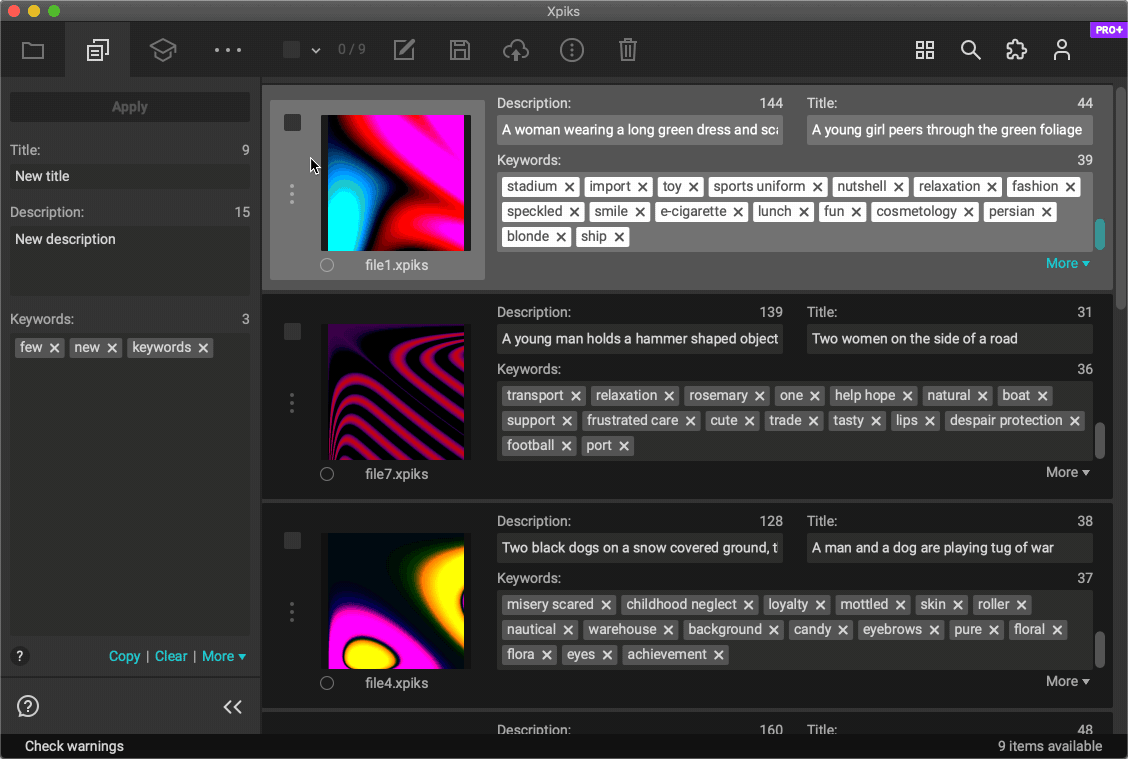Open the plugins puzzle piece icon
1128x759 pixels.
point(1016,50)
